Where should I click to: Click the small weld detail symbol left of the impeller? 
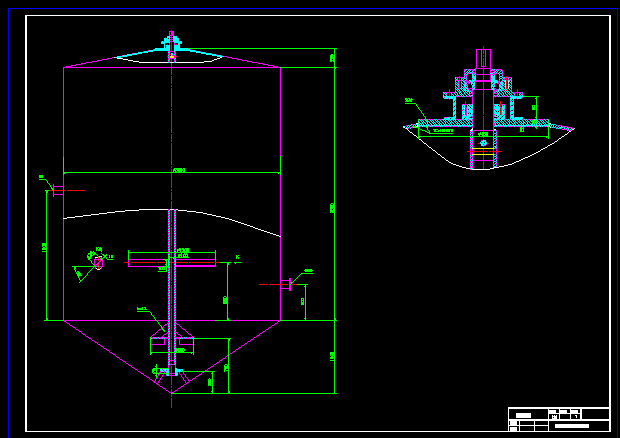[97, 263]
